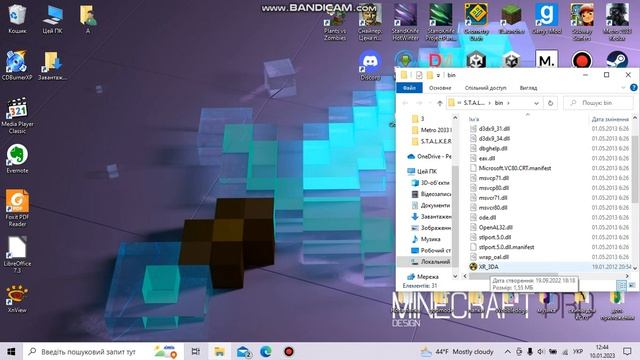Open the Спільний доступ ribbon tab
This screenshot has width=640, height=360.
pyautogui.click(x=485, y=88)
